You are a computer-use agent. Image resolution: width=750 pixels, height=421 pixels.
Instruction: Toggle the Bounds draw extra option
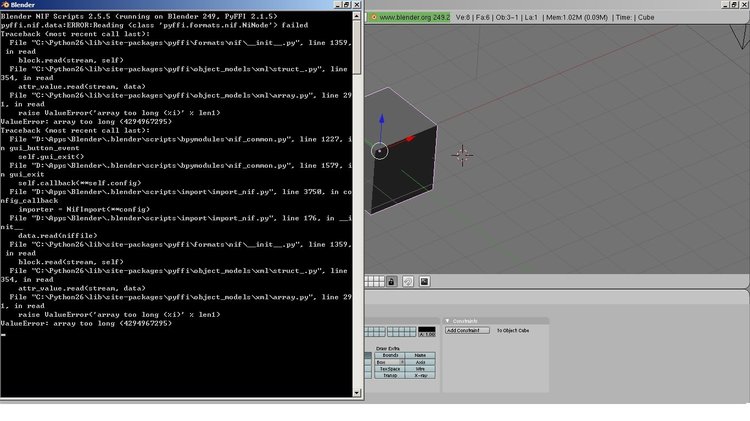coord(390,355)
